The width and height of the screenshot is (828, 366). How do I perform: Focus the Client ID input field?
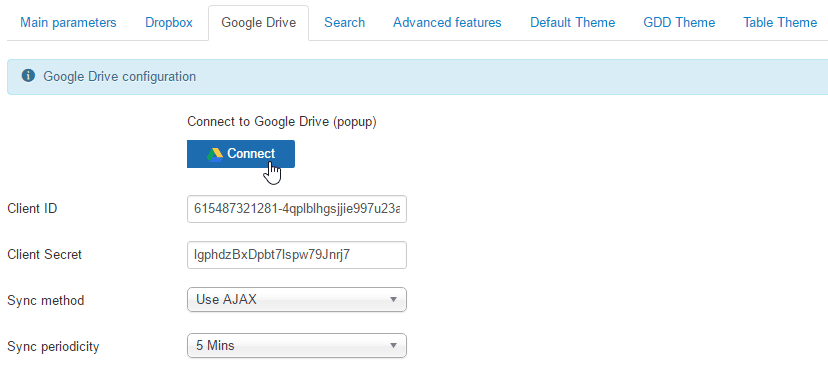click(x=297, y=209)
